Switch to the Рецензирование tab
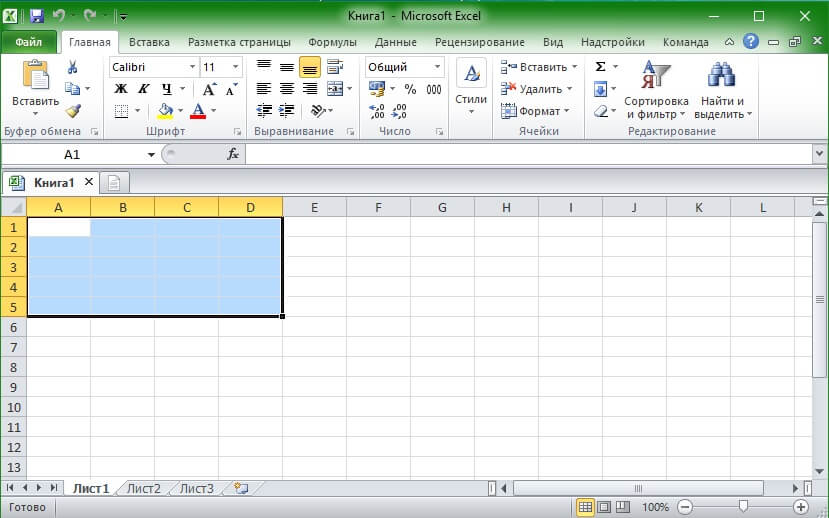Viewport: 829px width, 518px height. pos(480,42)
